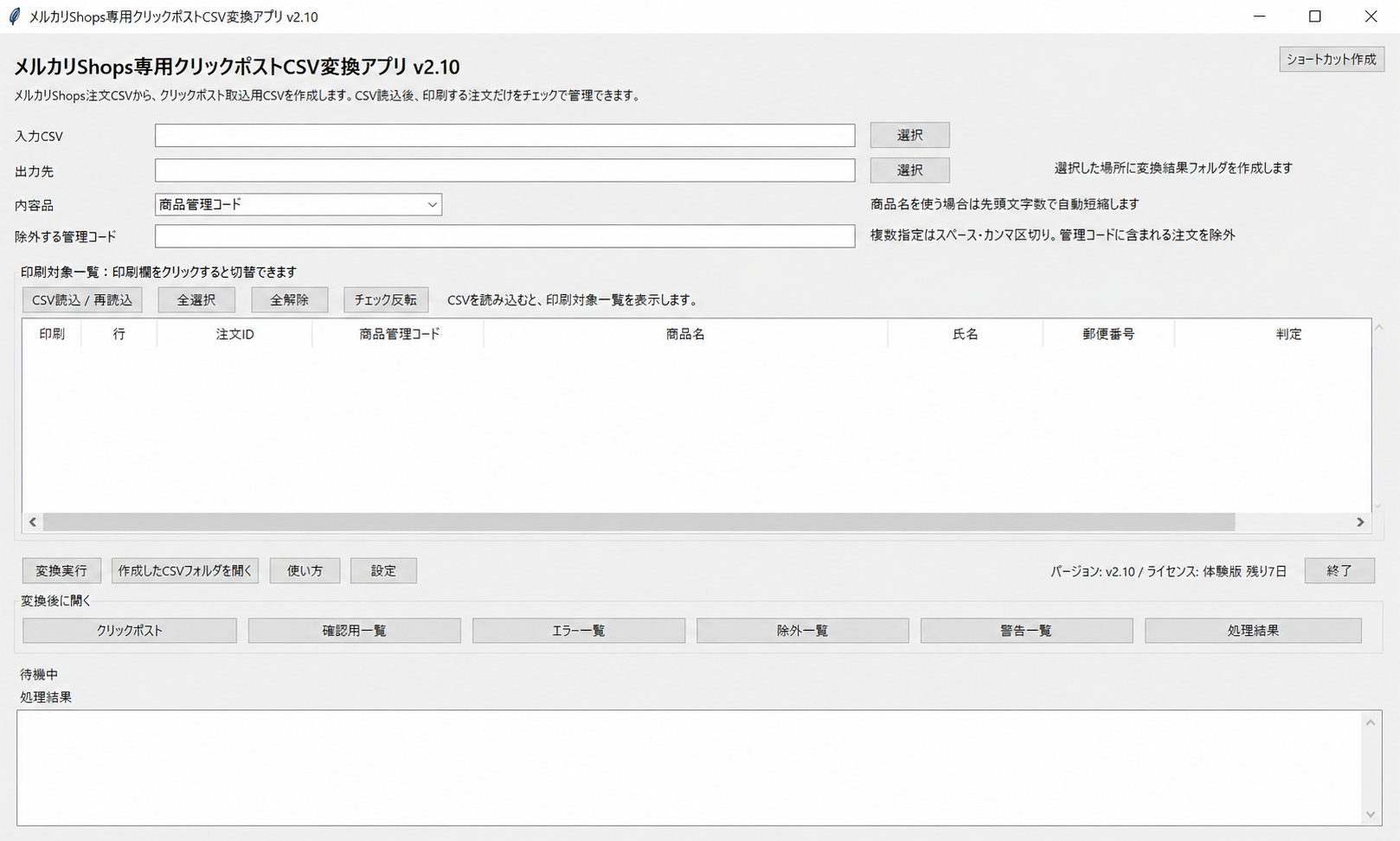Click up arrow of 処理結果 scrollbar

pyautogui.click(x=1371, y=722)
